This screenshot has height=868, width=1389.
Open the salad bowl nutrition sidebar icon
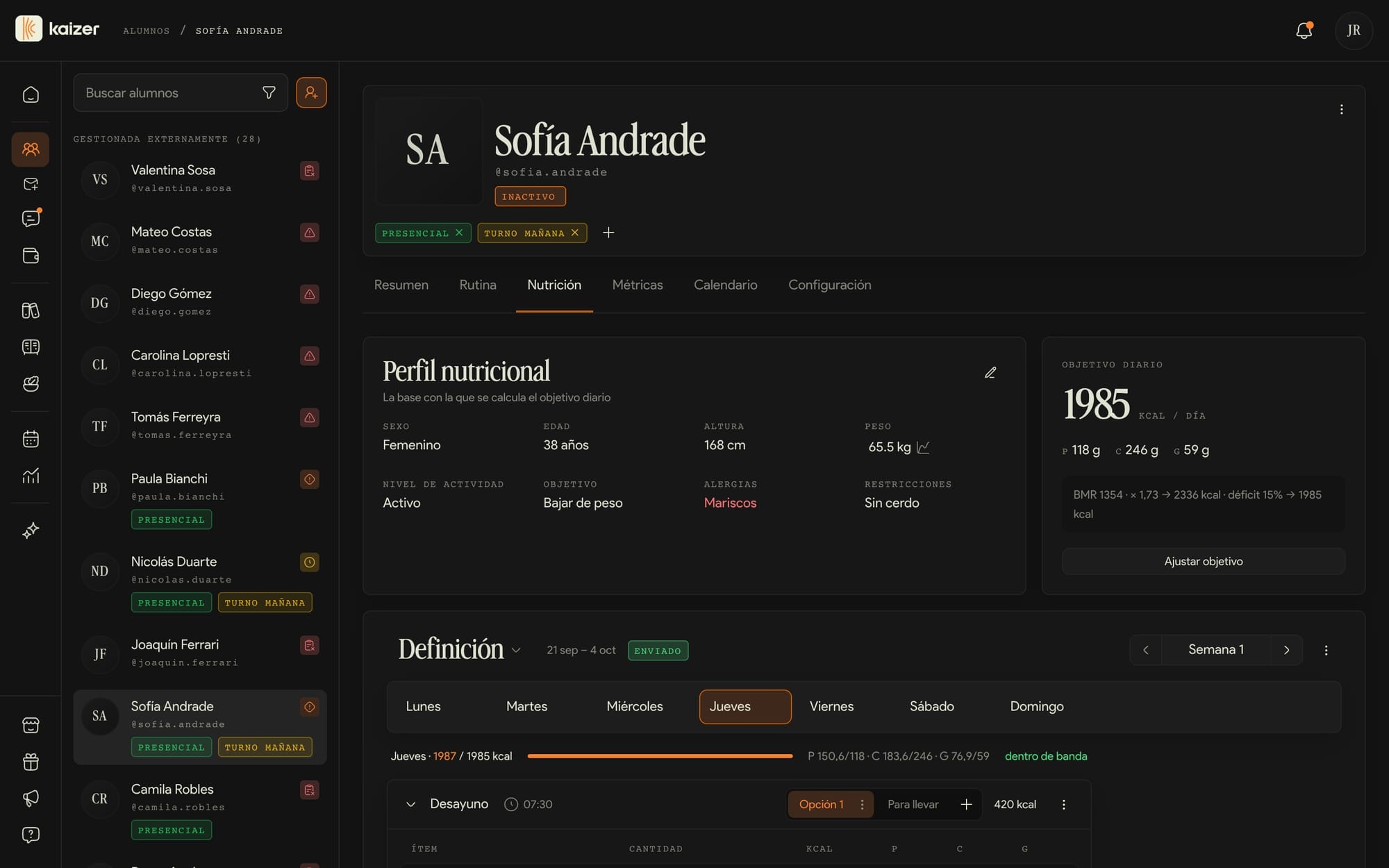pyautogui.click(x=31, y=384)
